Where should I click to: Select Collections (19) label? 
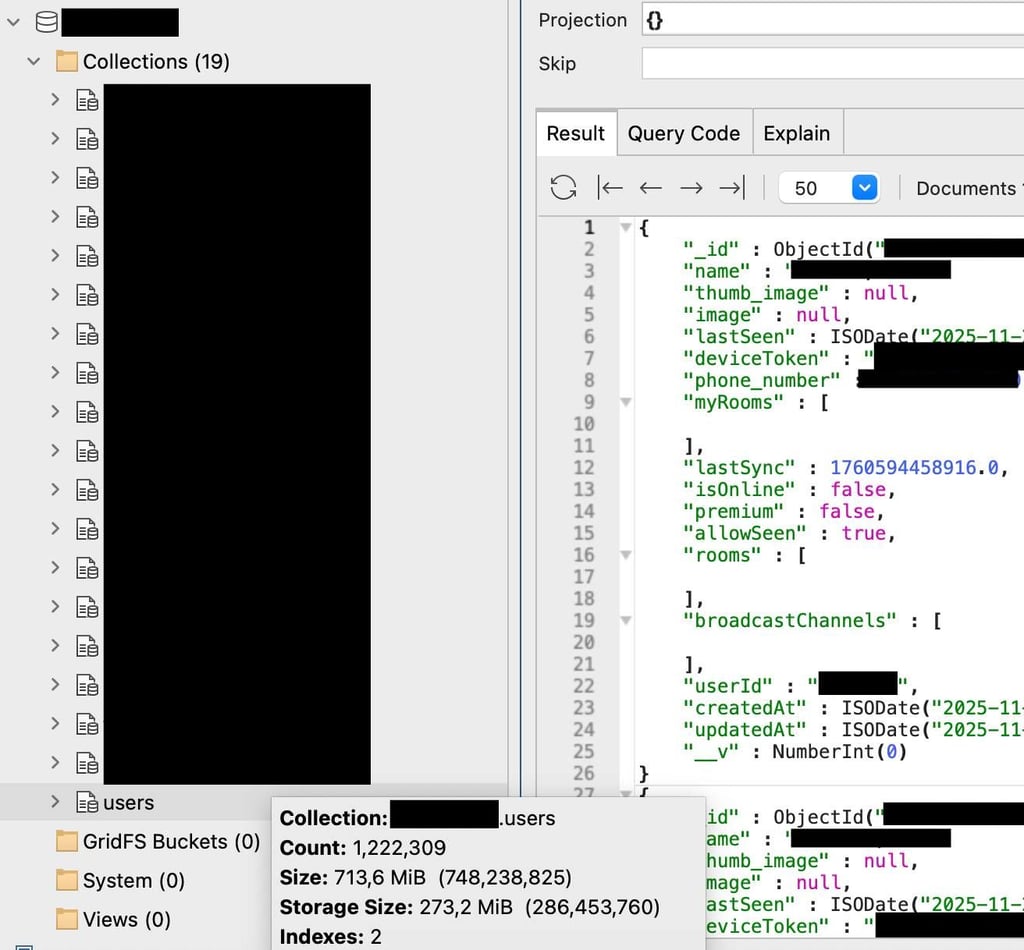pyautogui.click(x=156, y=61)
